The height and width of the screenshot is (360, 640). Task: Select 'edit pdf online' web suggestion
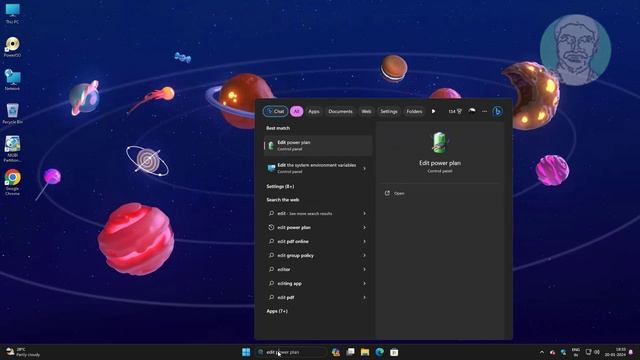[x=312, y=241]
